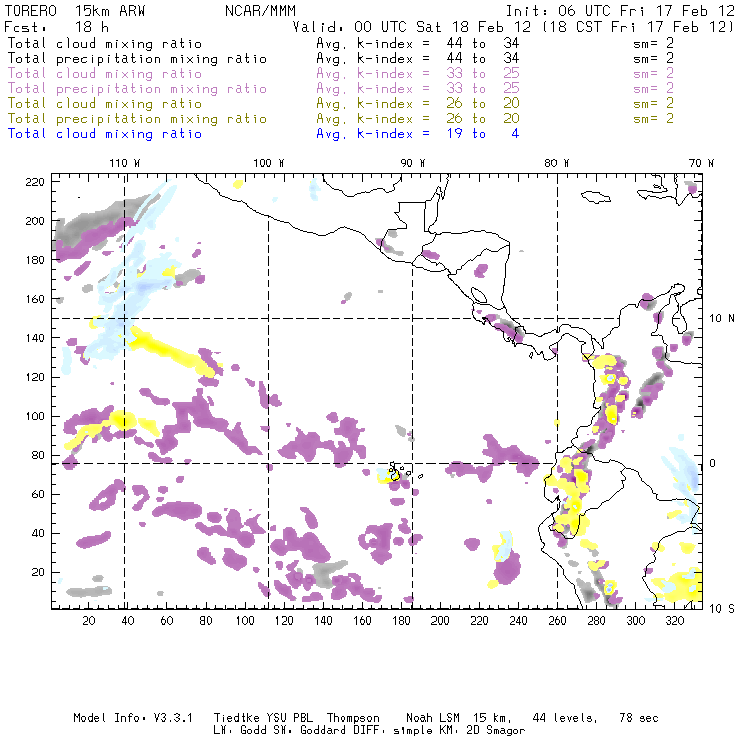Click the "44 levels," footer text
This screenshot has height=740, width=740.
(x=565, y=718)
